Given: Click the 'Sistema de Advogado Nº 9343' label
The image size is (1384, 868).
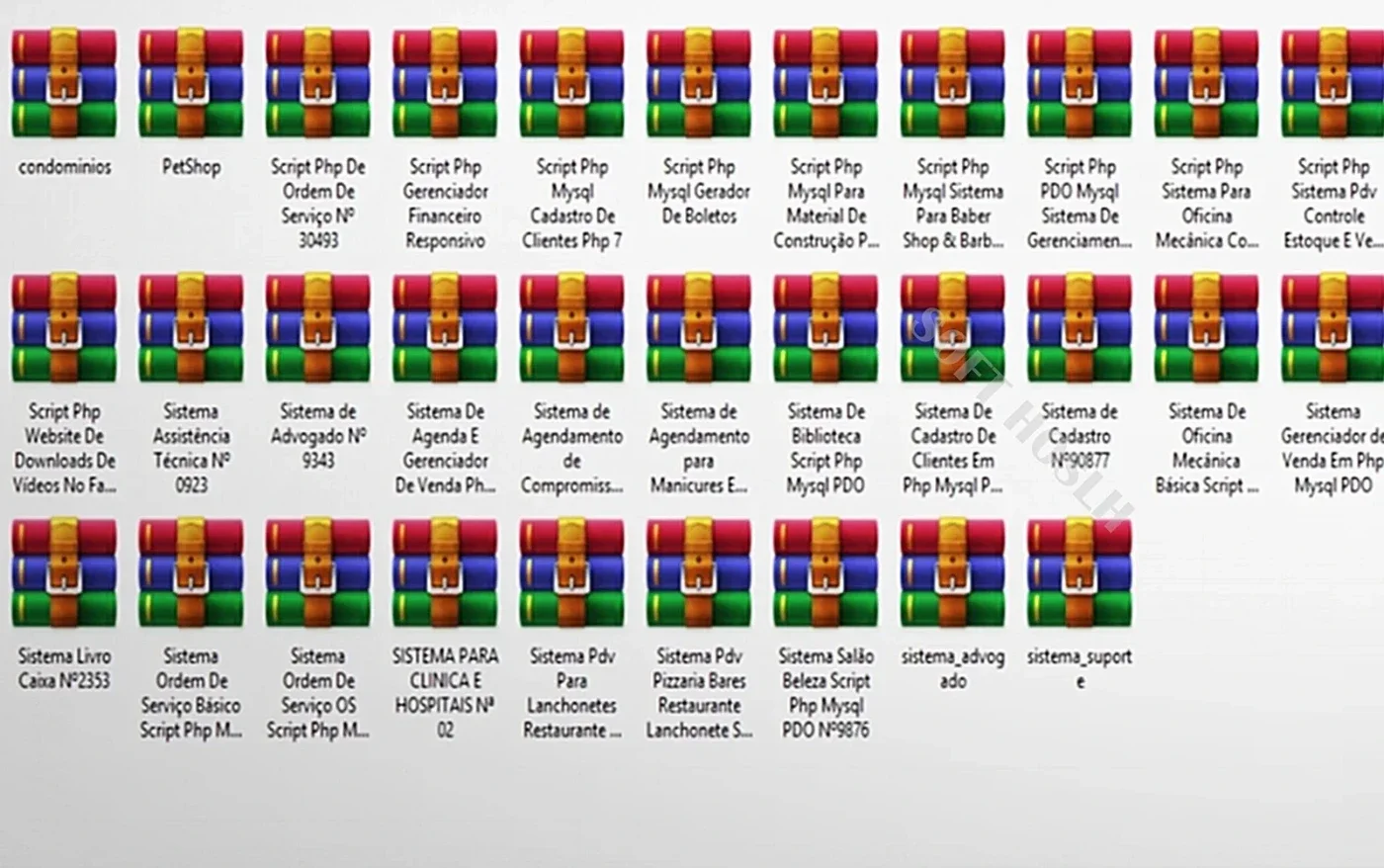Looking at the screenshot, I should click(317, 436).
